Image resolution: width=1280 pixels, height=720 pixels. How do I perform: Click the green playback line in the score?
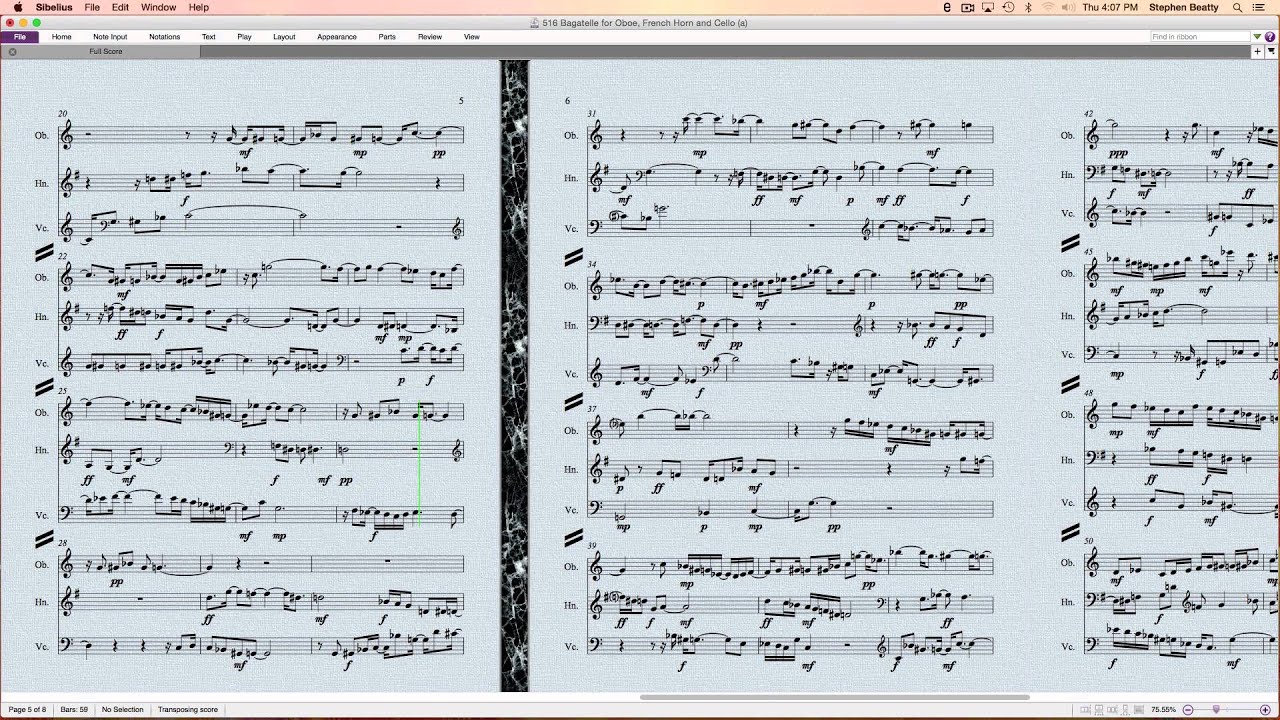click(419, 464)
